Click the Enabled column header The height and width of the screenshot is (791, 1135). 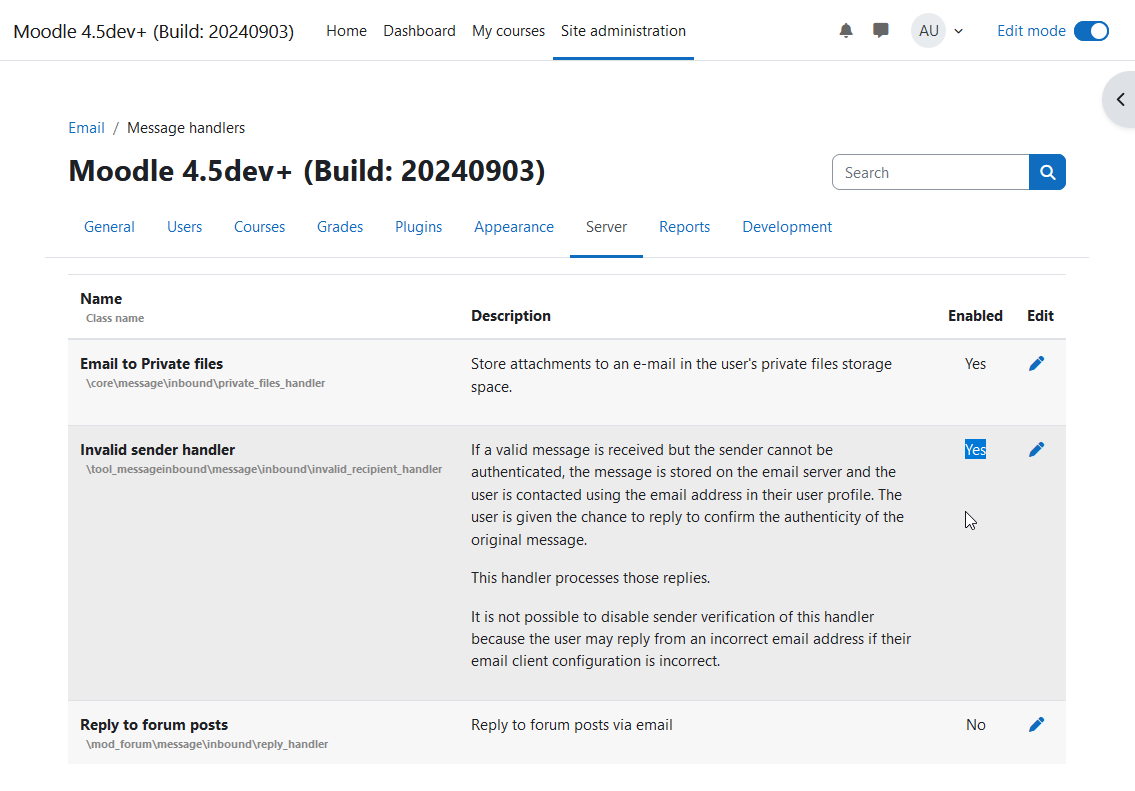(975, 316)
